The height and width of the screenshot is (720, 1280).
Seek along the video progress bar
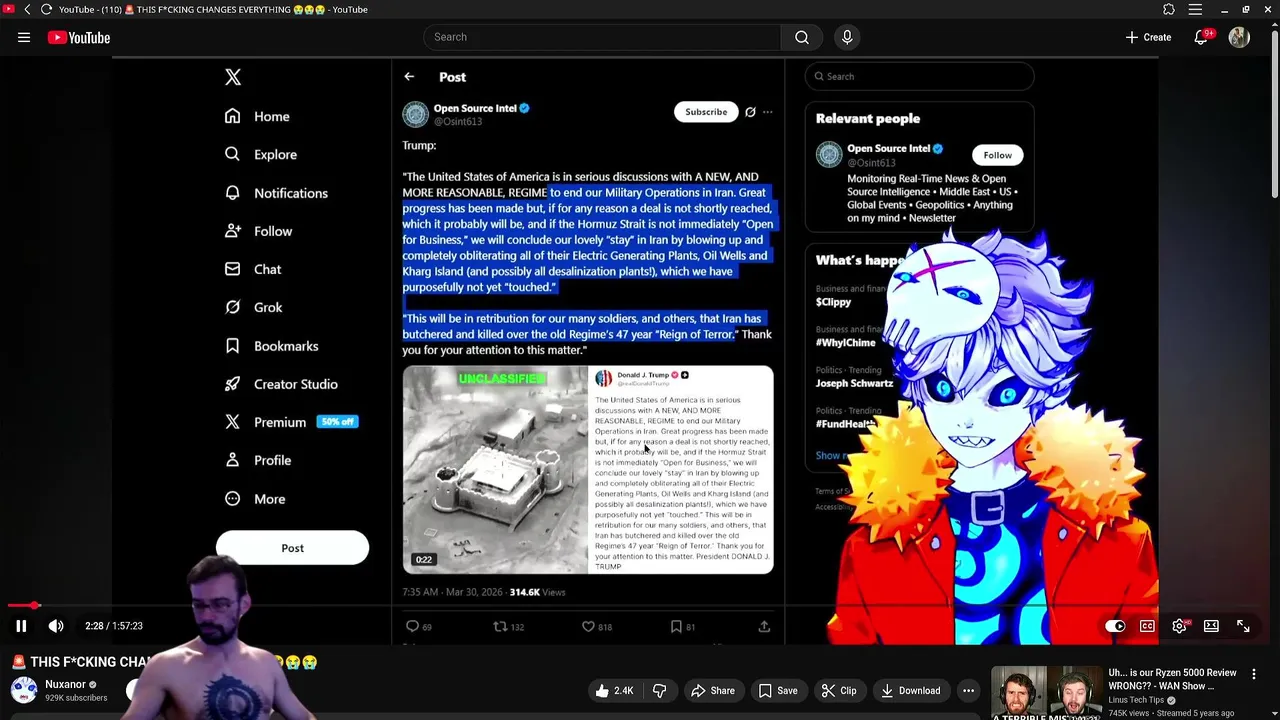(640, 606)
